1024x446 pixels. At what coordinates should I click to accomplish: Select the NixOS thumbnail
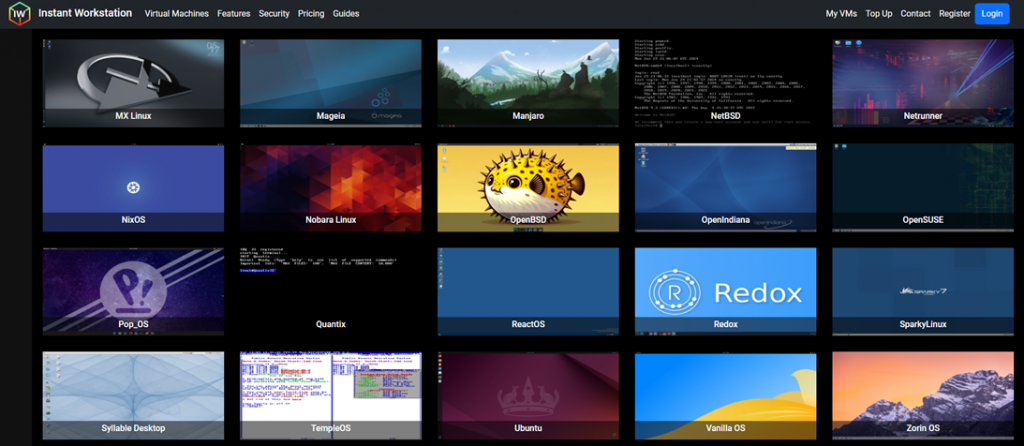133,188
